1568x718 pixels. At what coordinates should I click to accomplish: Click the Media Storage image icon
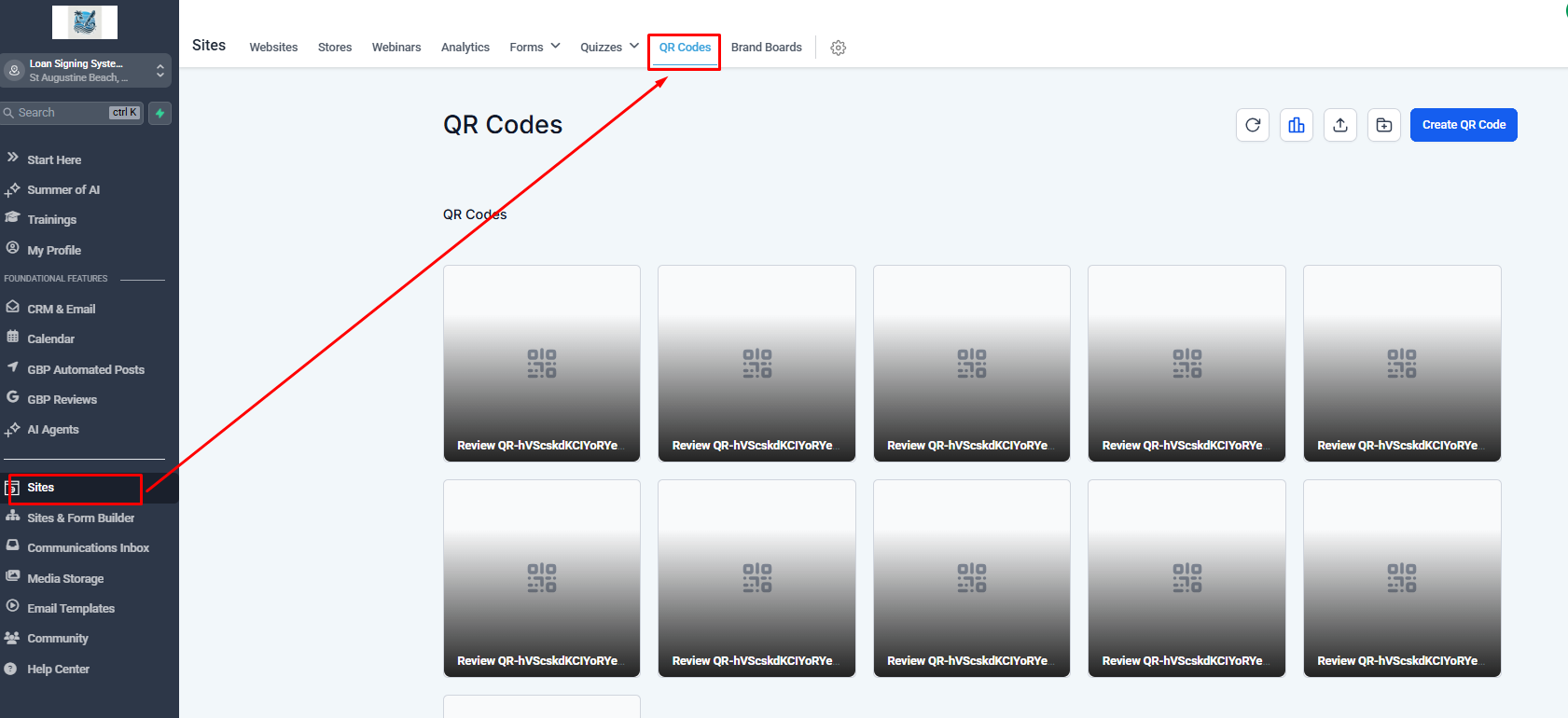(12, 576)
